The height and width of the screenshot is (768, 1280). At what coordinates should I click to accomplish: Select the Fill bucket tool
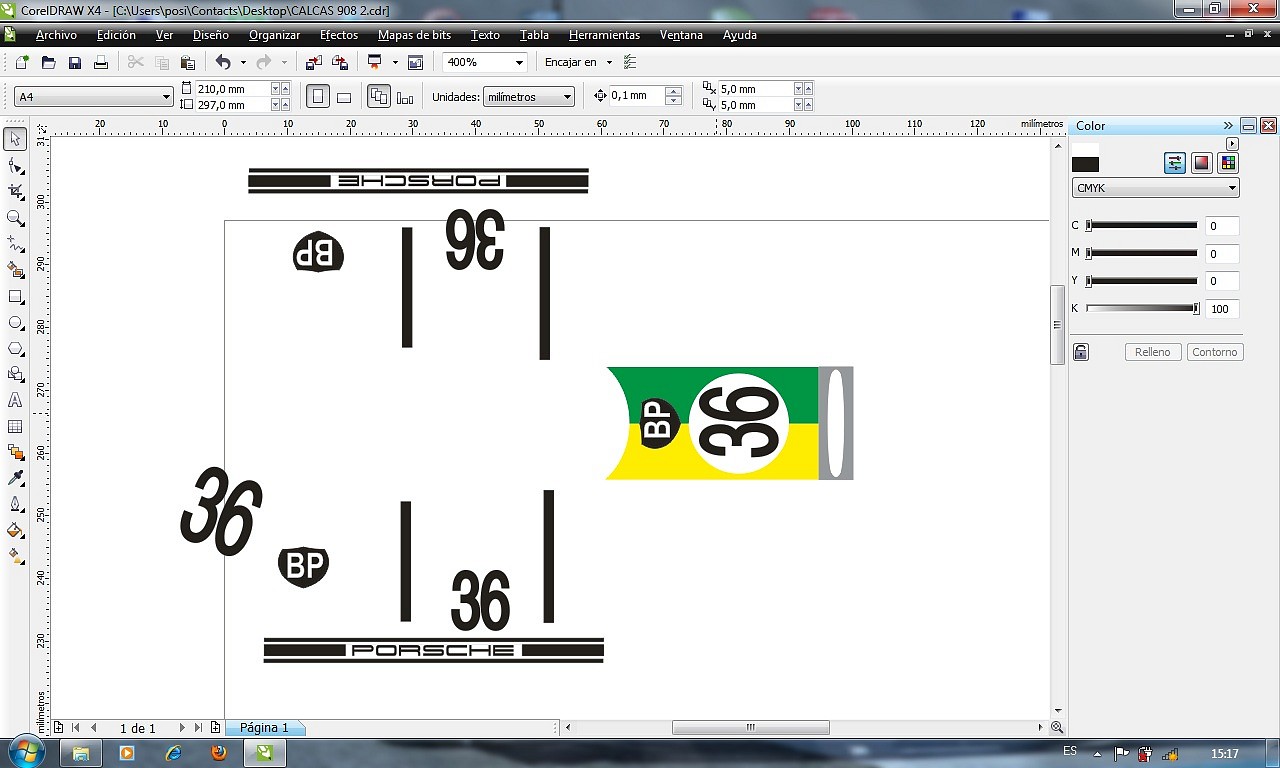tap(15, 531)
